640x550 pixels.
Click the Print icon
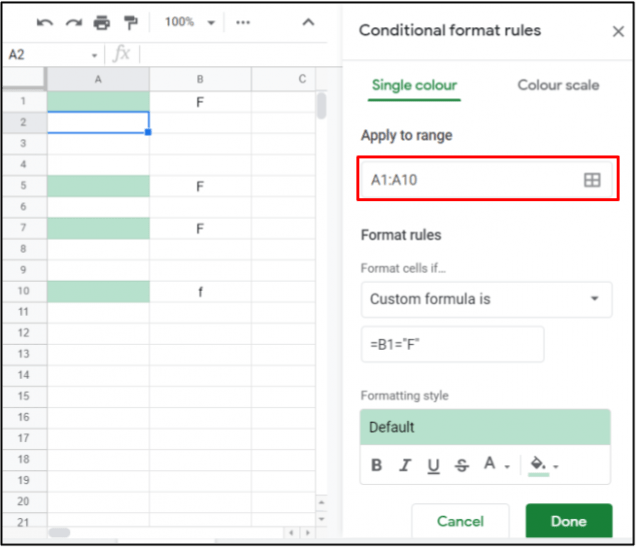point(102,22)
